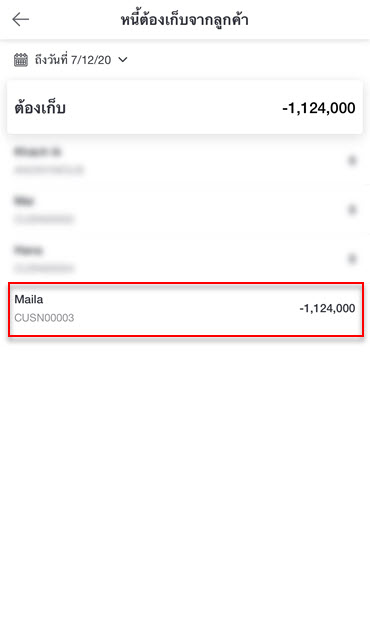Screen dimensions: 370x640
Task: Go back using the left arrow icon
Action: coord(20,19)
